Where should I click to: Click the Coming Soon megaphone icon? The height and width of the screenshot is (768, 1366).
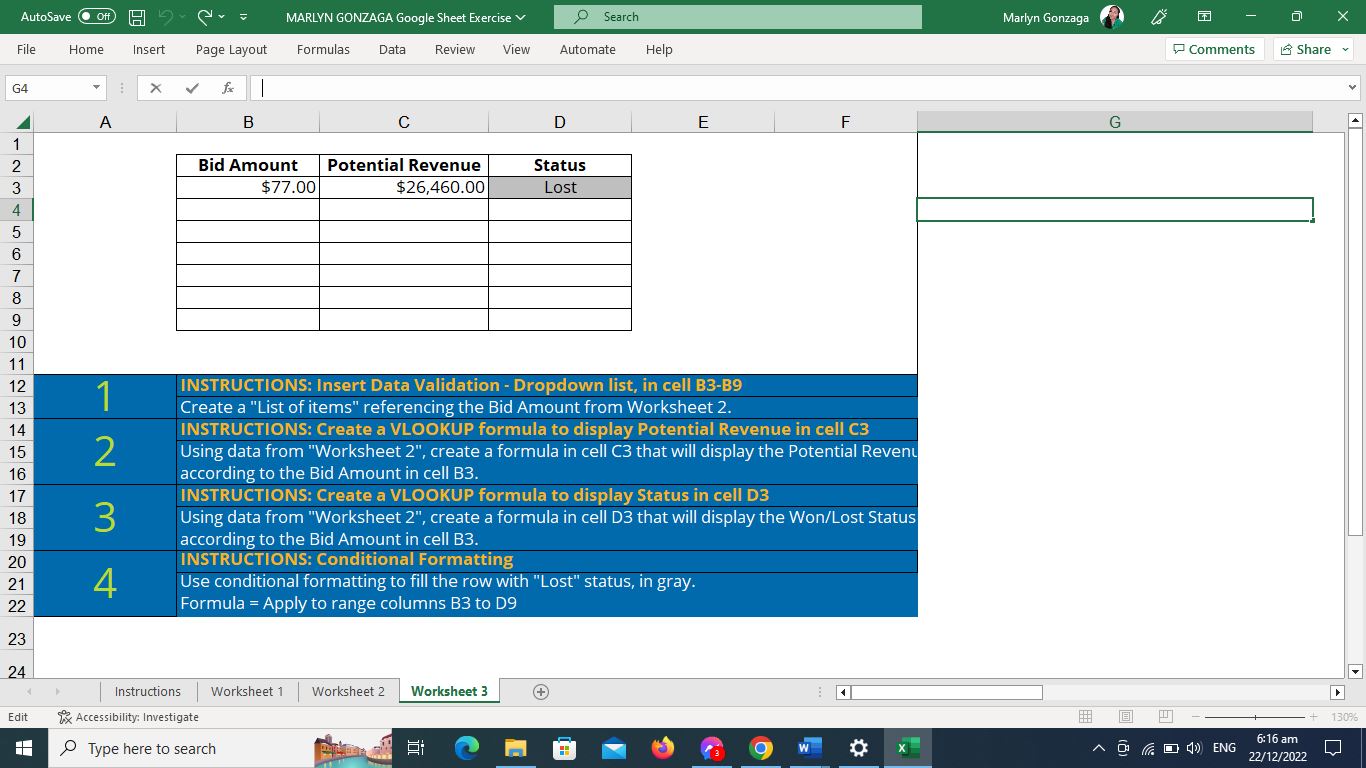click(1159, 17)
